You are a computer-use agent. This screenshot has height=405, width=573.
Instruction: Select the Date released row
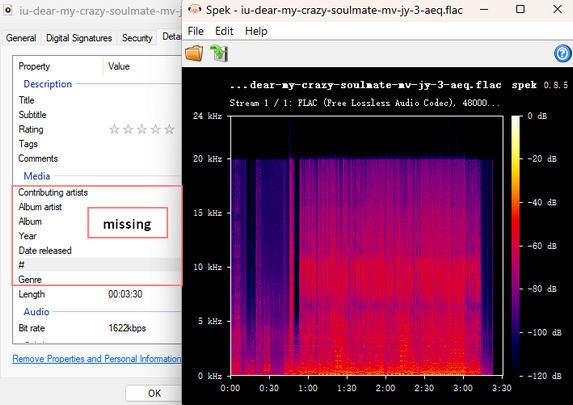[x=97, y=251]
